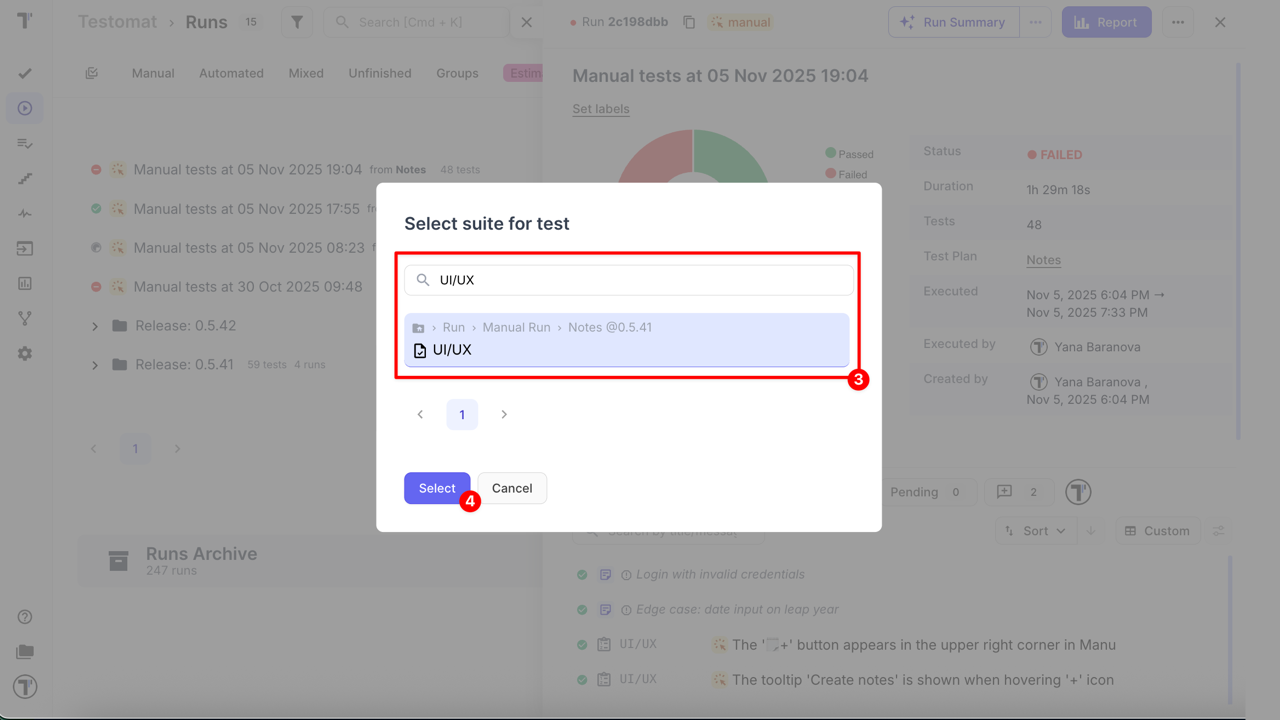Expand the Release: 0.5.42 folder

click(x=95, y=326)
